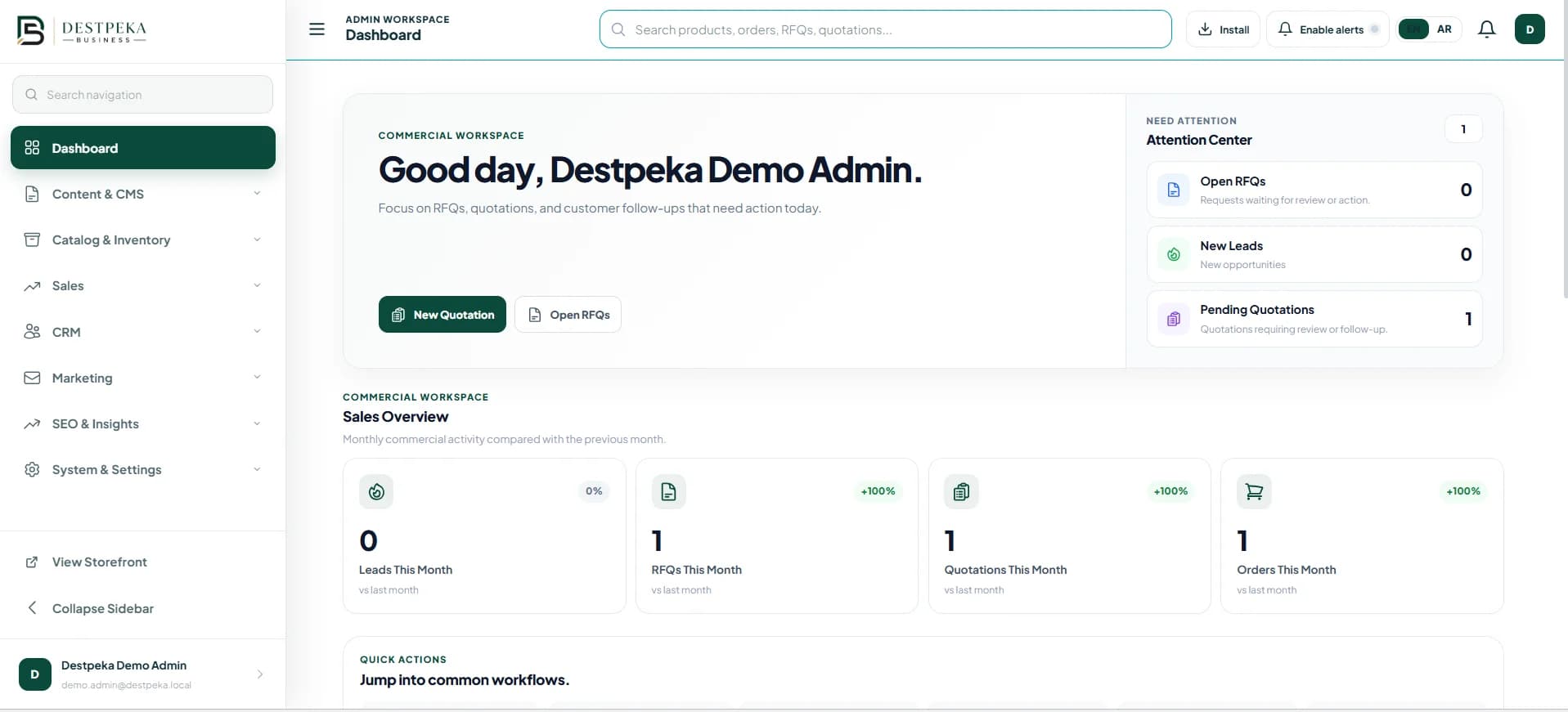Click the Quotations This Month clipboard icon
Image resolution: width=1568 pixels, height=712 pixels.
(x=961, y=491)
